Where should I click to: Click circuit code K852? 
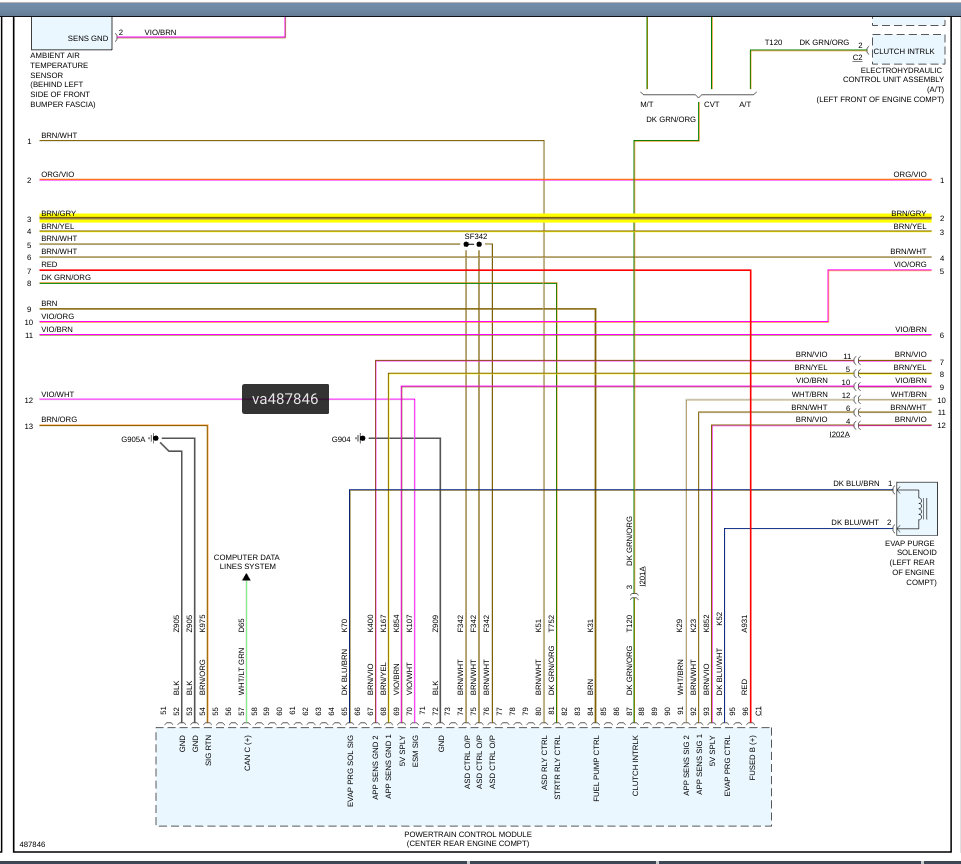(706, 624)
